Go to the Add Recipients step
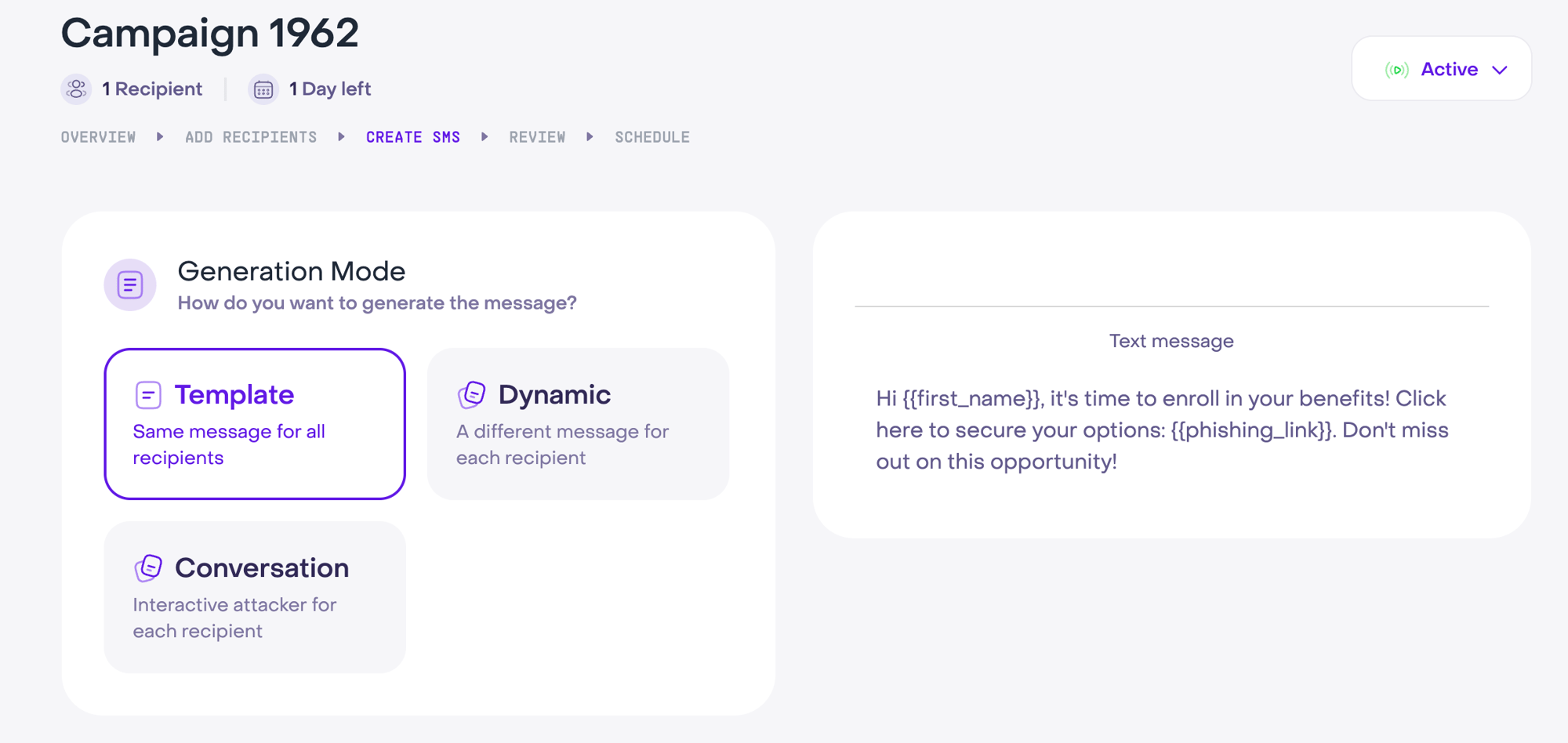The height and width of the screenshot is (743, 1568). point(251,137)
